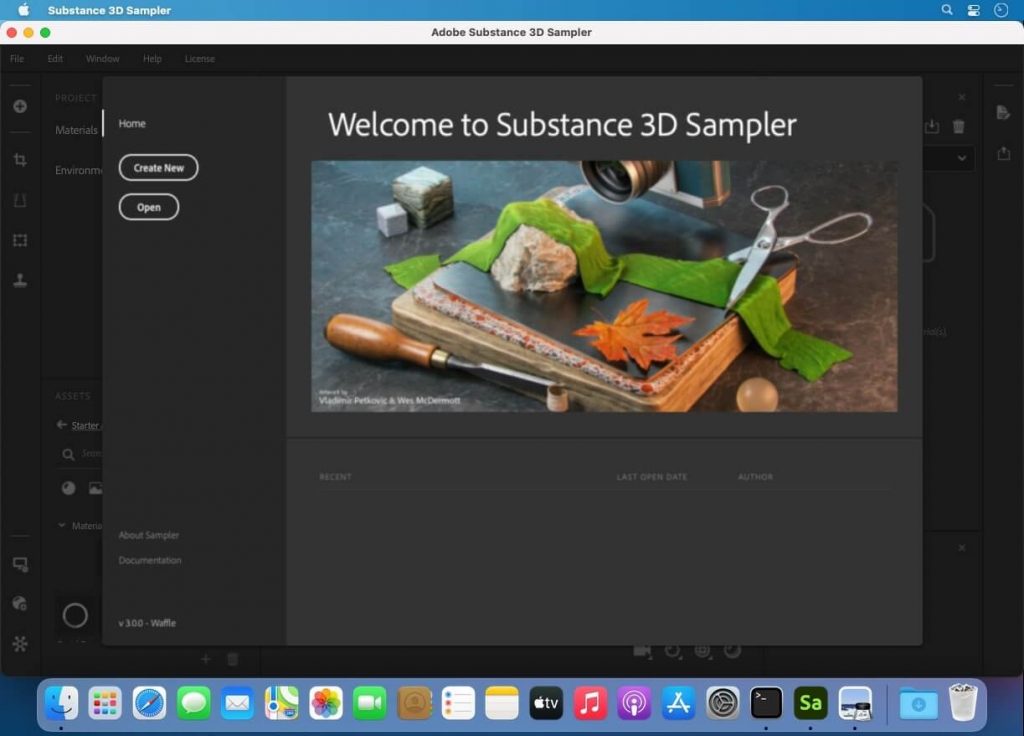Screen dimensions: 1024x736
Task: Click the camera icon below the viewport
Action: (x=640, y=651)
